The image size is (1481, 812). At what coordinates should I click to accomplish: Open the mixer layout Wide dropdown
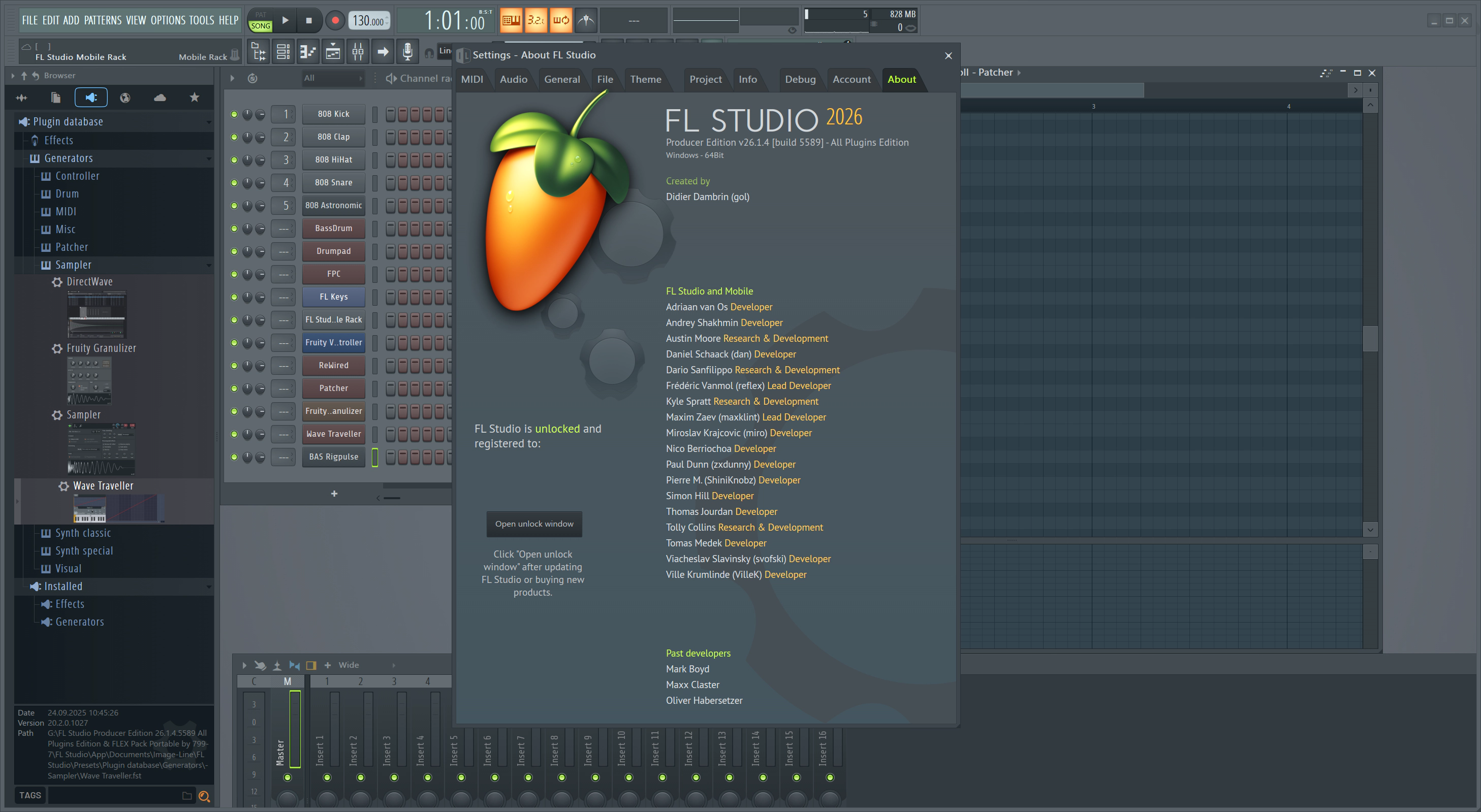366,665
